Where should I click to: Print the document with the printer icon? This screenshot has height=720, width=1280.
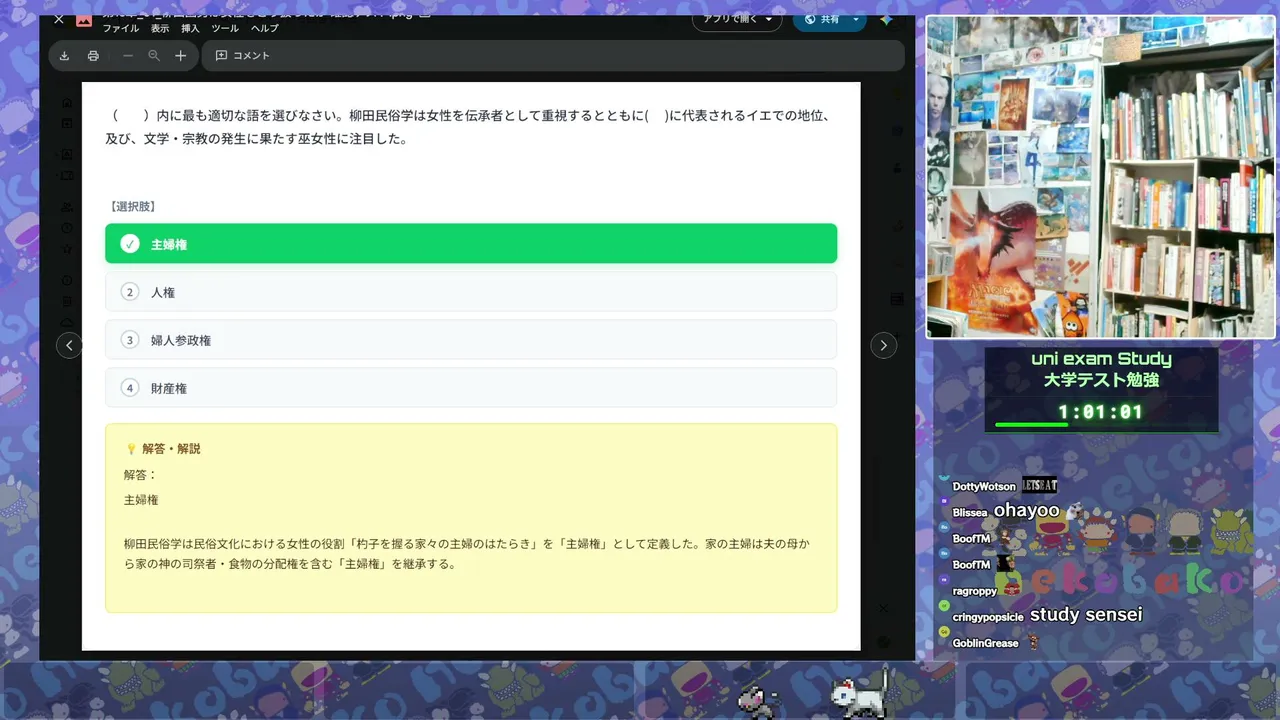(93, 56)
